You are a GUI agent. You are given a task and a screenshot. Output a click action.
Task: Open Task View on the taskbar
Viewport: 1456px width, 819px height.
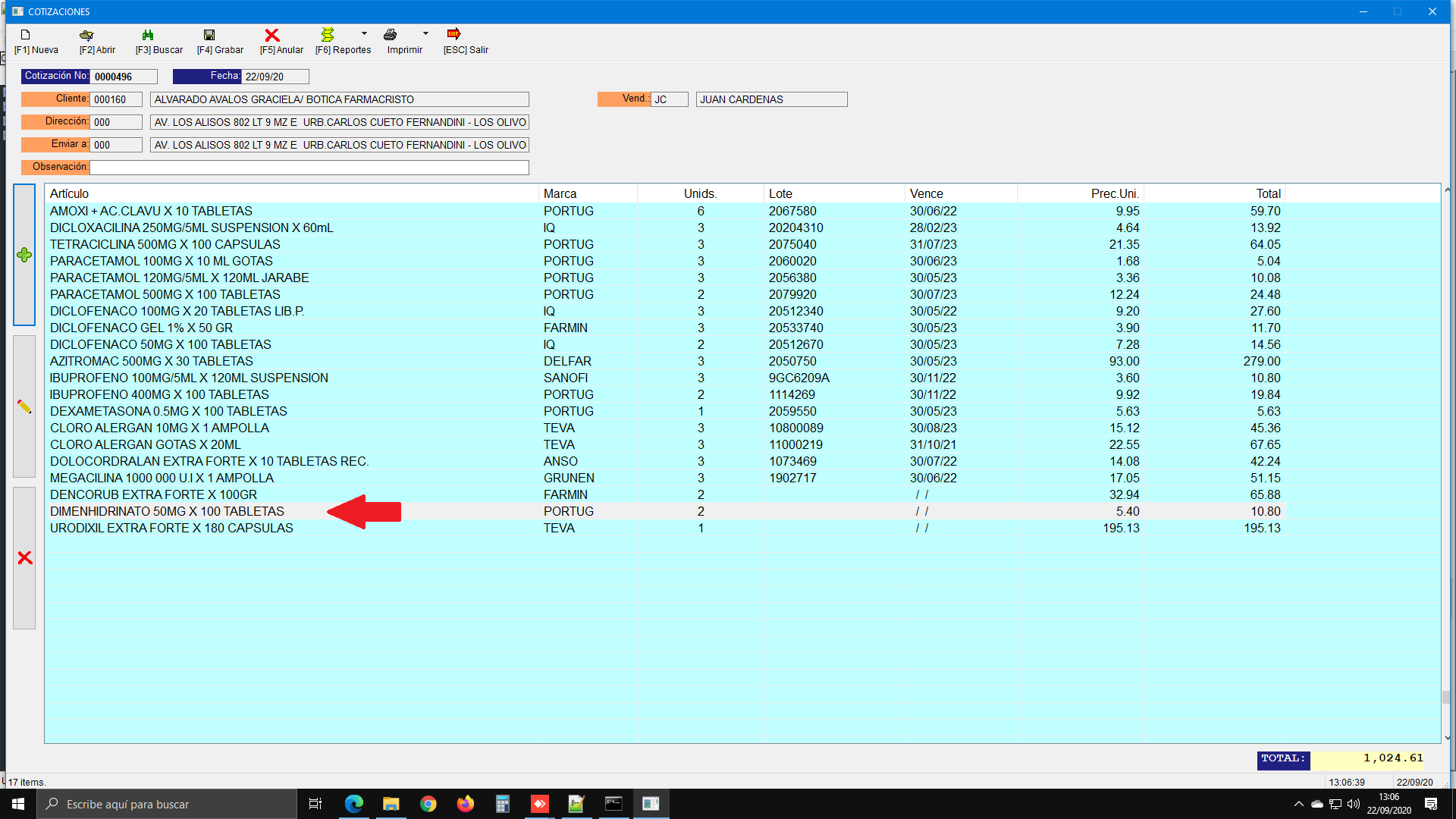point(315,804)
